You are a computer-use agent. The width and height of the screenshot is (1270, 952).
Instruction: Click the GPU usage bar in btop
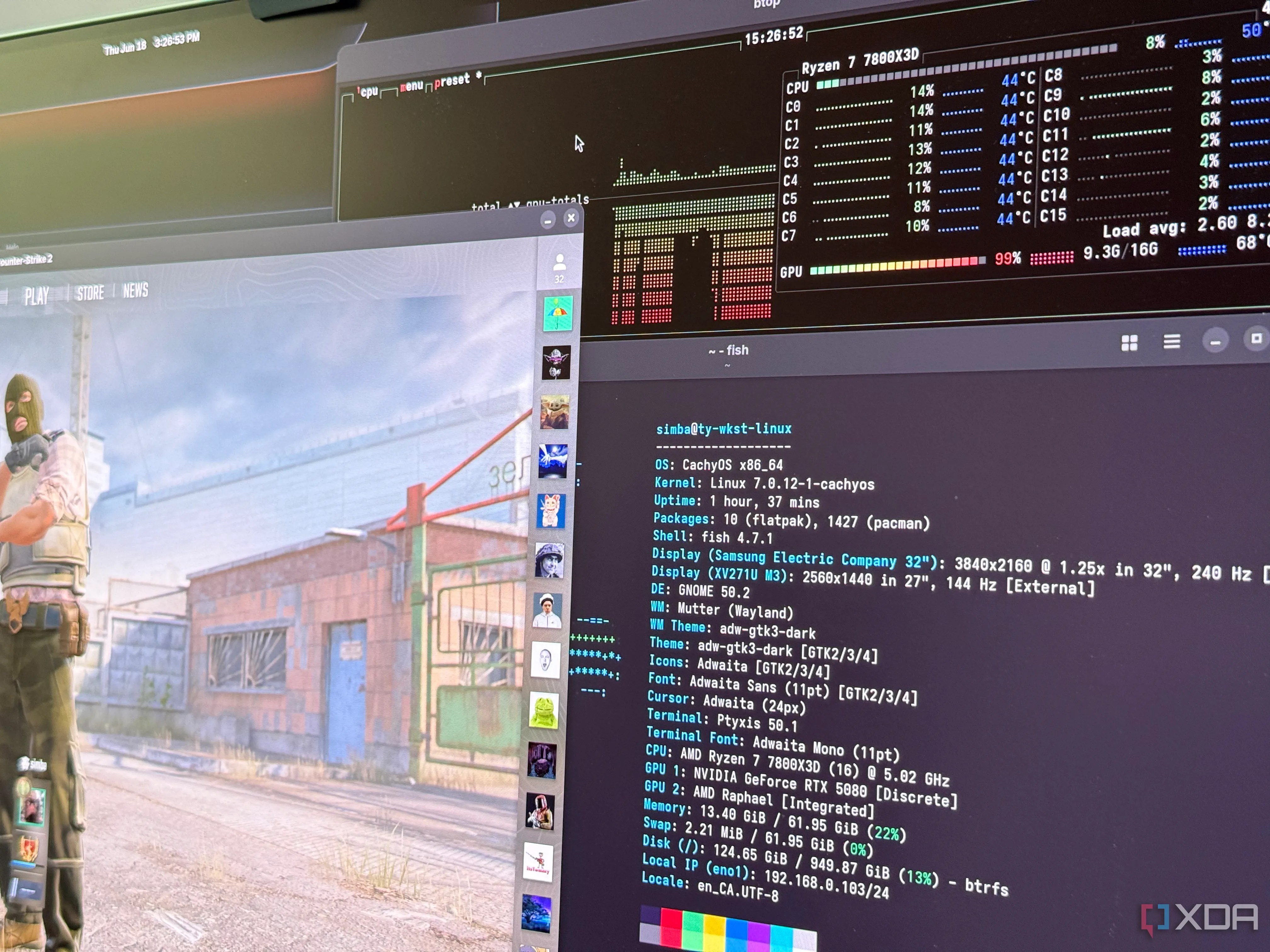[x=898, y=265]
